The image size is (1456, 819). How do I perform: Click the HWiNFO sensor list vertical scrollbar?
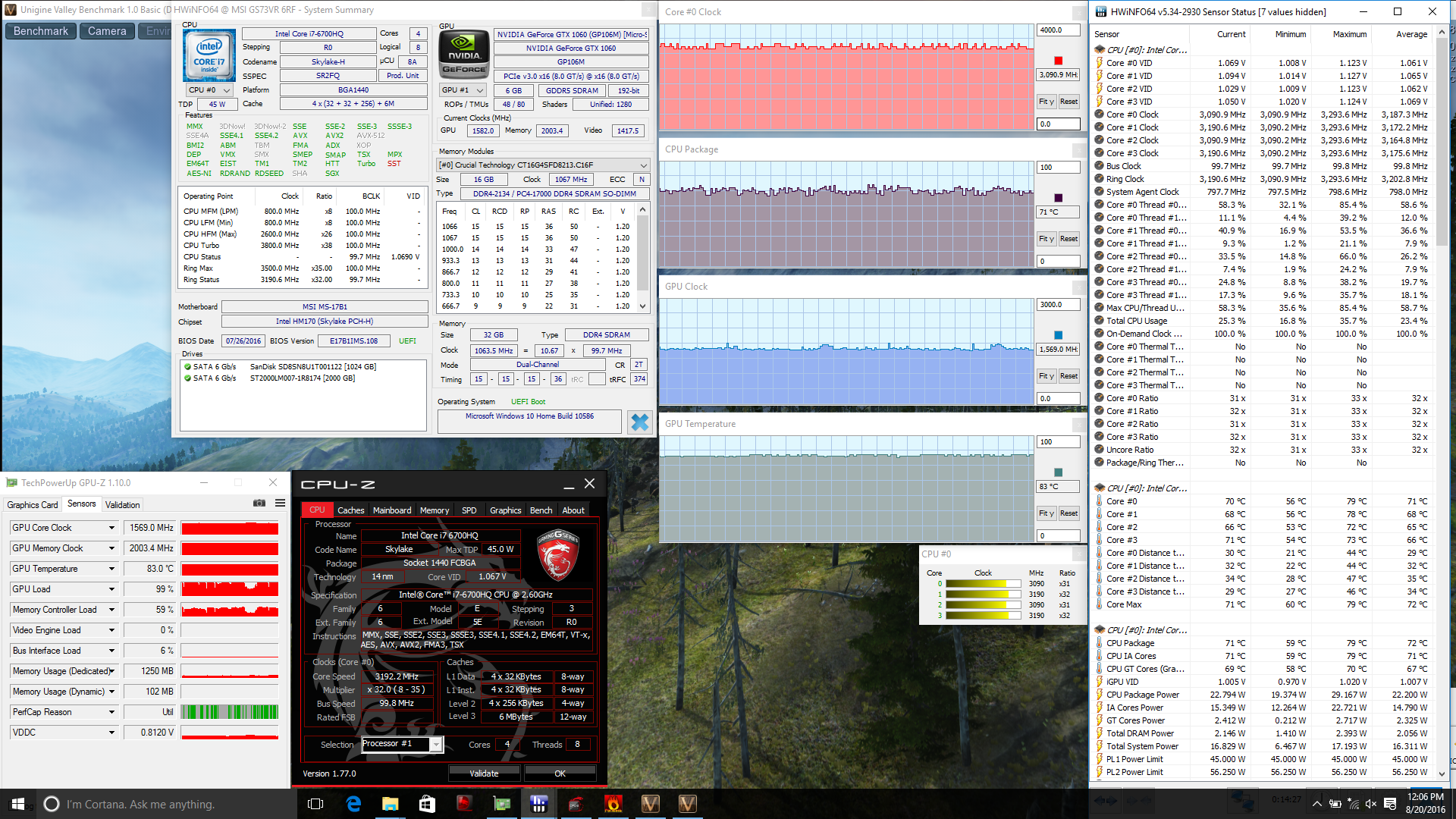tap(1442, 402)
